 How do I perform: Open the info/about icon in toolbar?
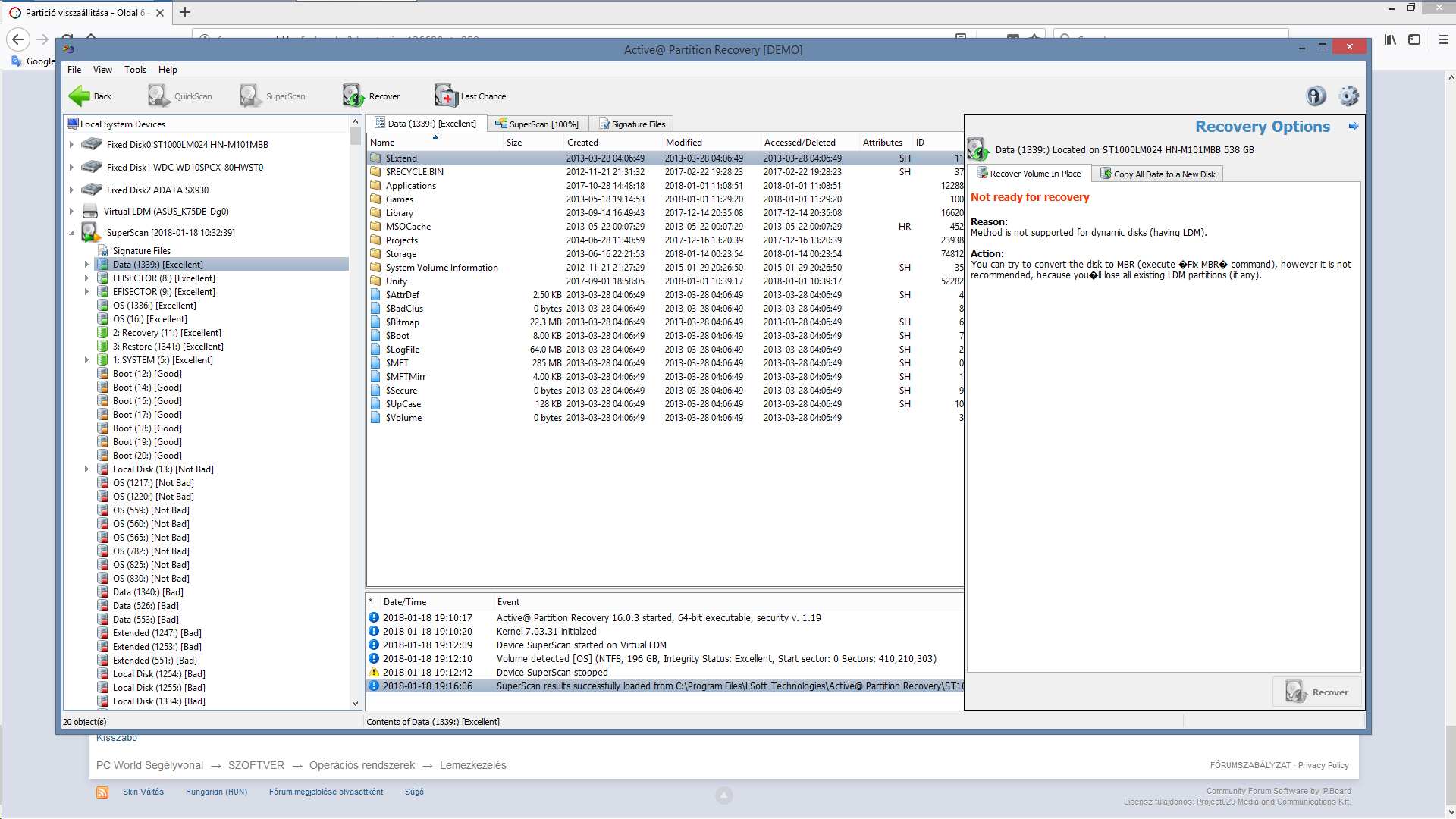1316,96
